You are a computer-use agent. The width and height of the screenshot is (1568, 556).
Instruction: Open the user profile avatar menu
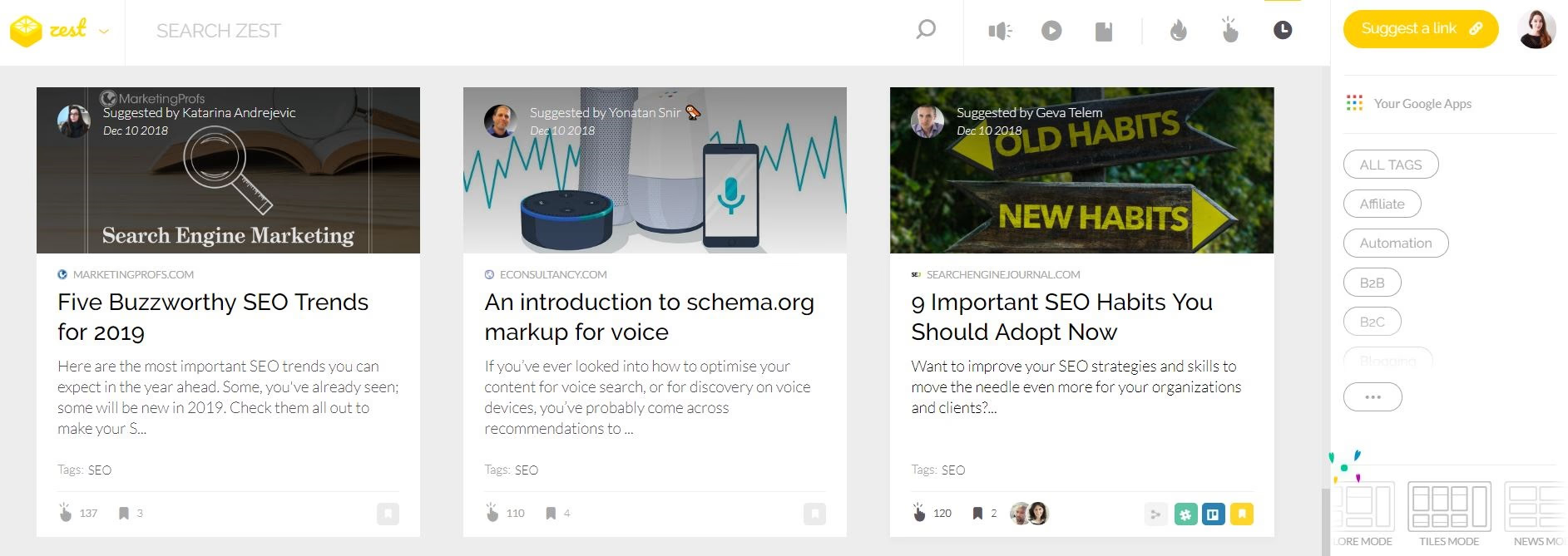click(x=1536, y=30)
